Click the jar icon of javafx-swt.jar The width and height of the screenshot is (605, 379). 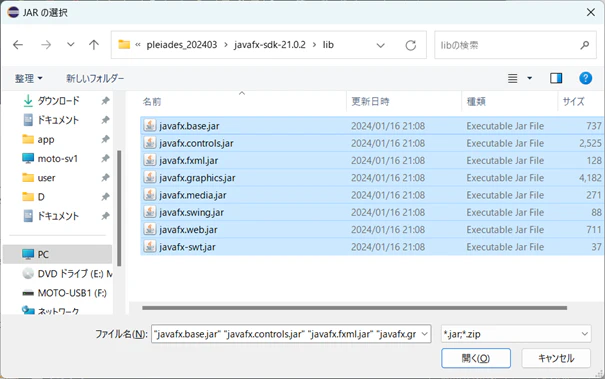pyautogui.click(x=150, y=246)
